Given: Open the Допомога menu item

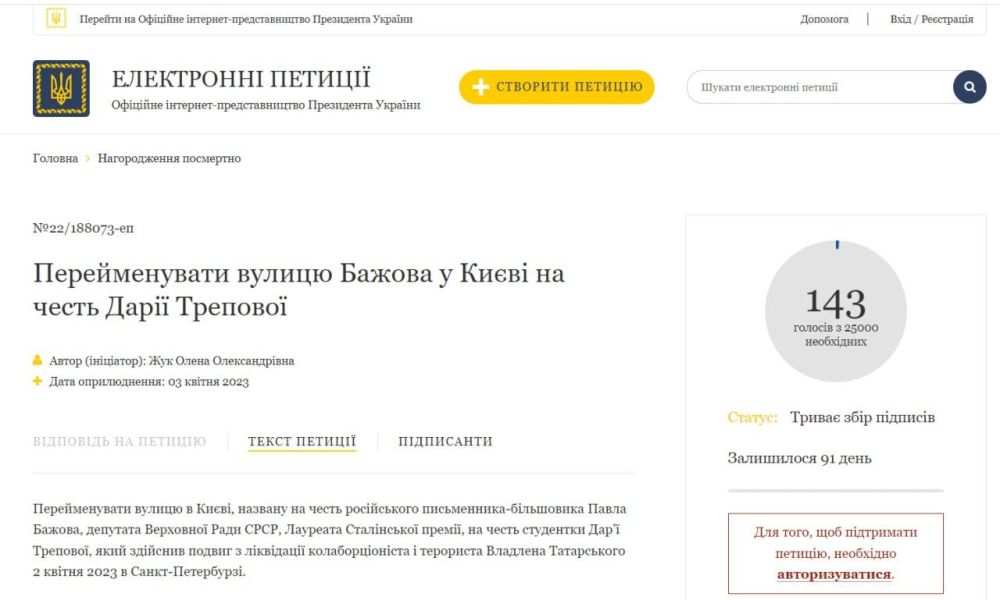Looking at the screenshot, I should pos(823,19).
